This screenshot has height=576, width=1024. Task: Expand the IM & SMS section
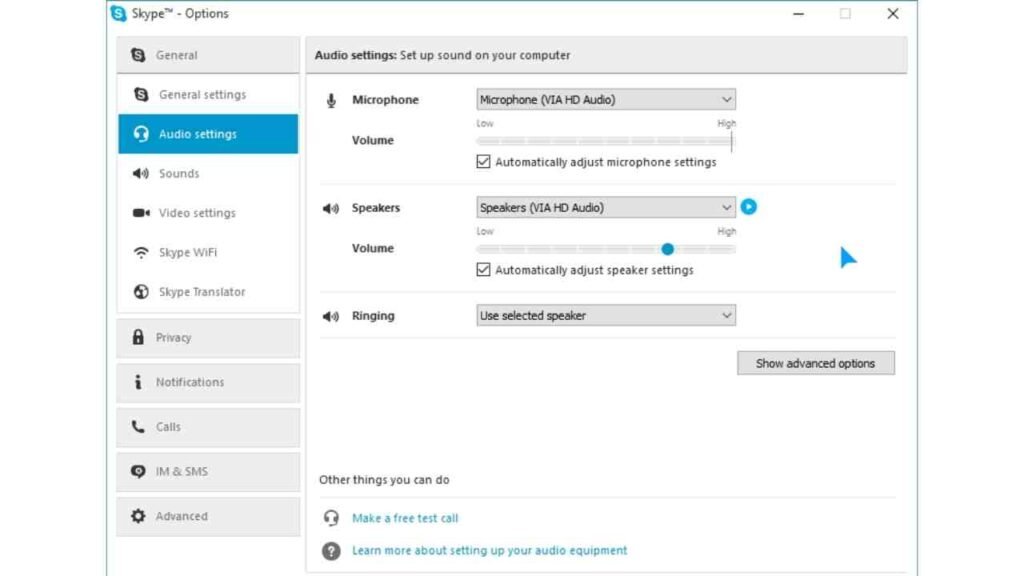[208, 472]
